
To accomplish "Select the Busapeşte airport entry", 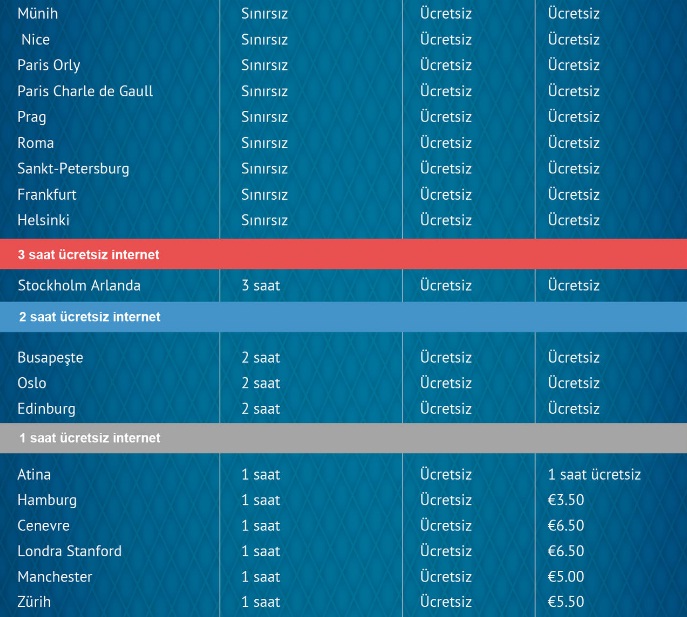I will 50,358.
